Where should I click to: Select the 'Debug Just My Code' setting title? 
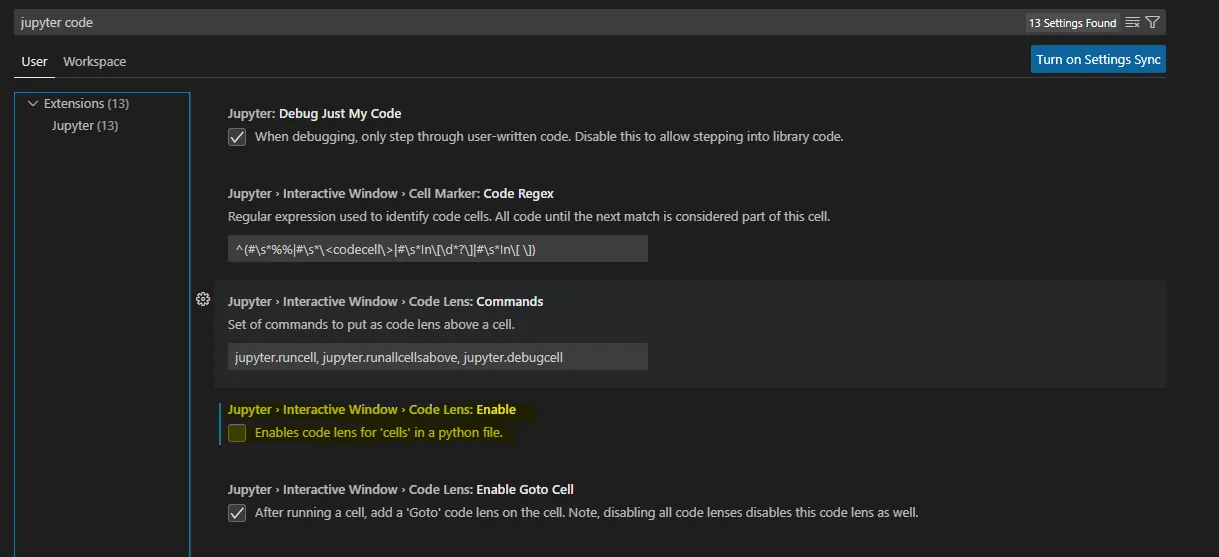315,114
